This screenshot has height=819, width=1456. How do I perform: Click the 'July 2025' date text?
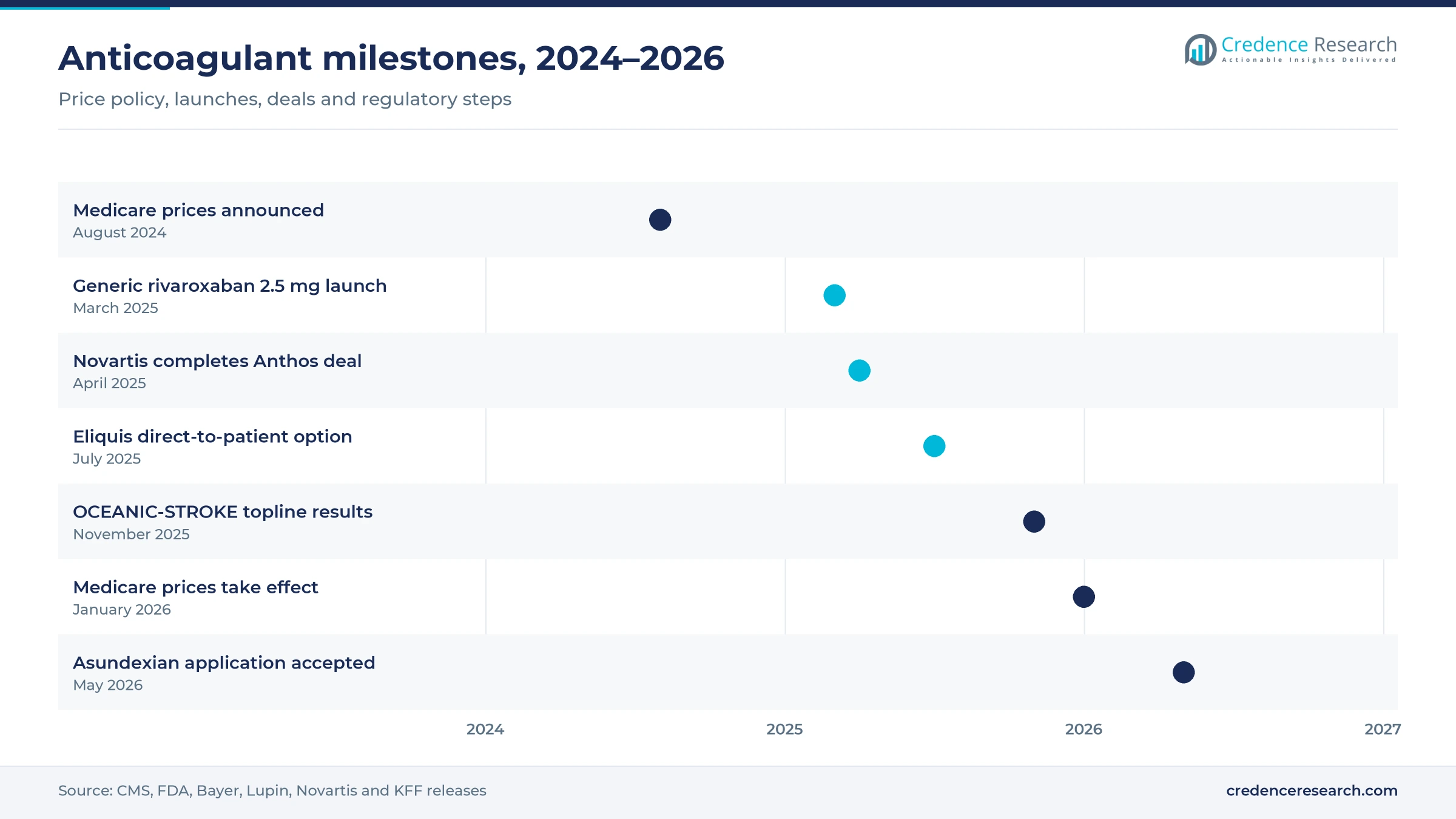point(107,459)
